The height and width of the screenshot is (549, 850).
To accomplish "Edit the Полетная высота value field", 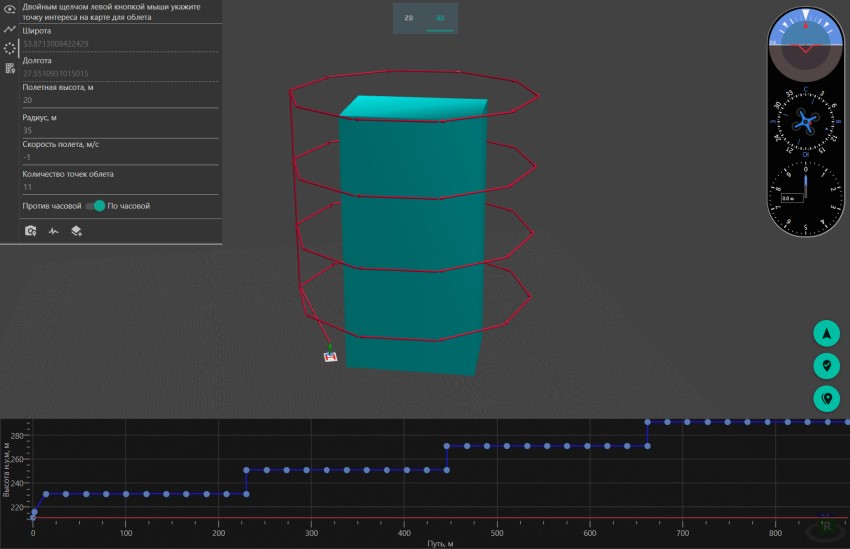I will tap(120, 100).
